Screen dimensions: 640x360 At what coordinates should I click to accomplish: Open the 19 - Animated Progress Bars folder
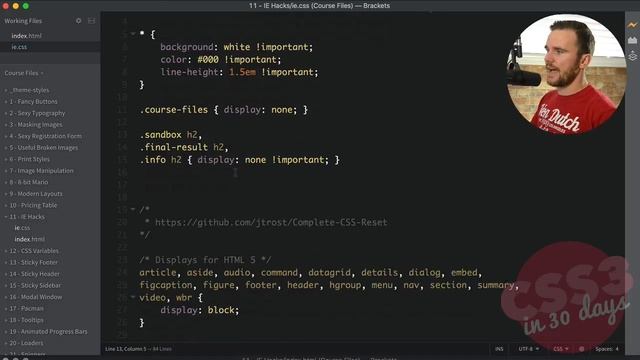click(x=48, y=331)
